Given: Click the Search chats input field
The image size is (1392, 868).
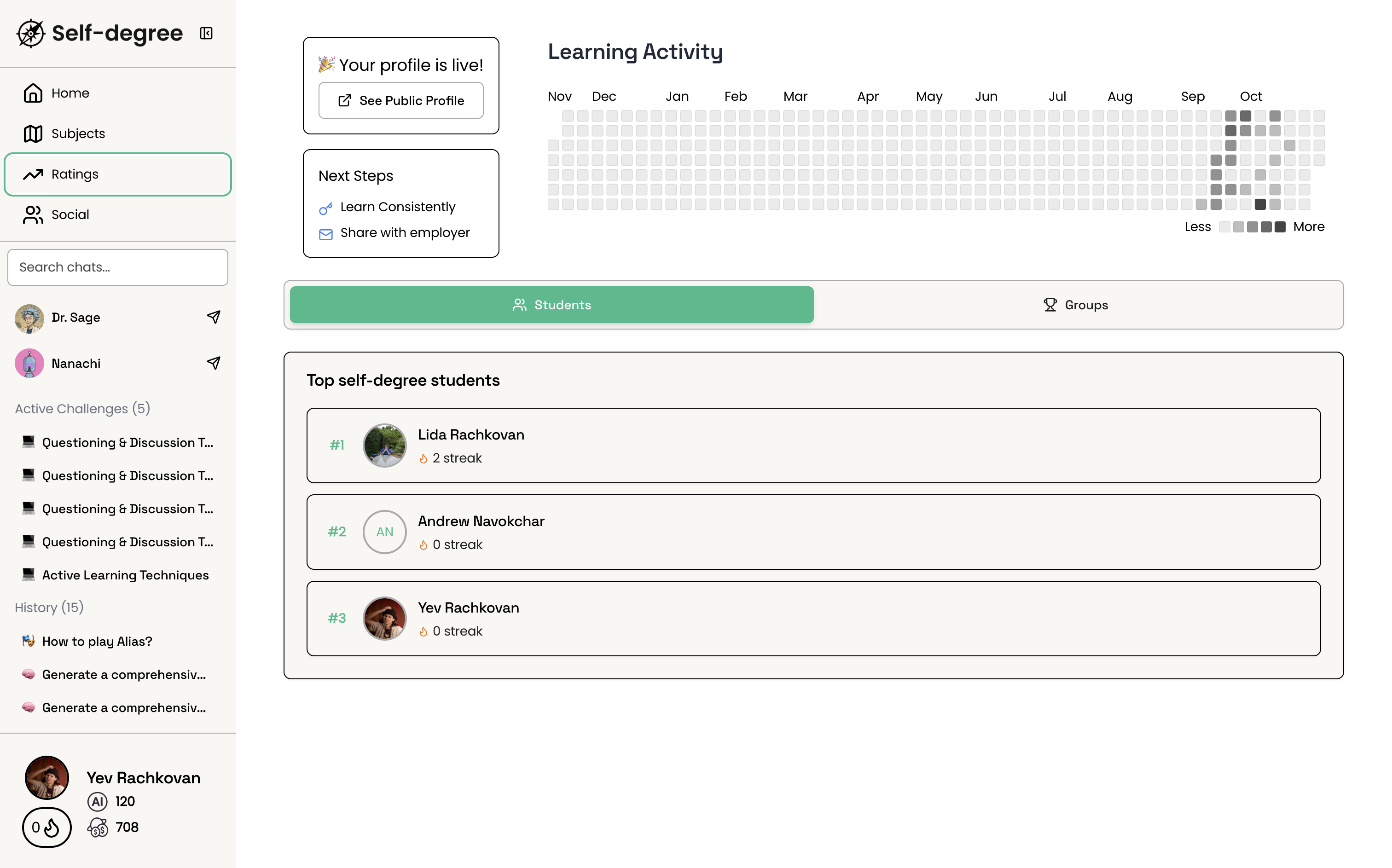Looking at the screenshot, I should tap(118, 267).
